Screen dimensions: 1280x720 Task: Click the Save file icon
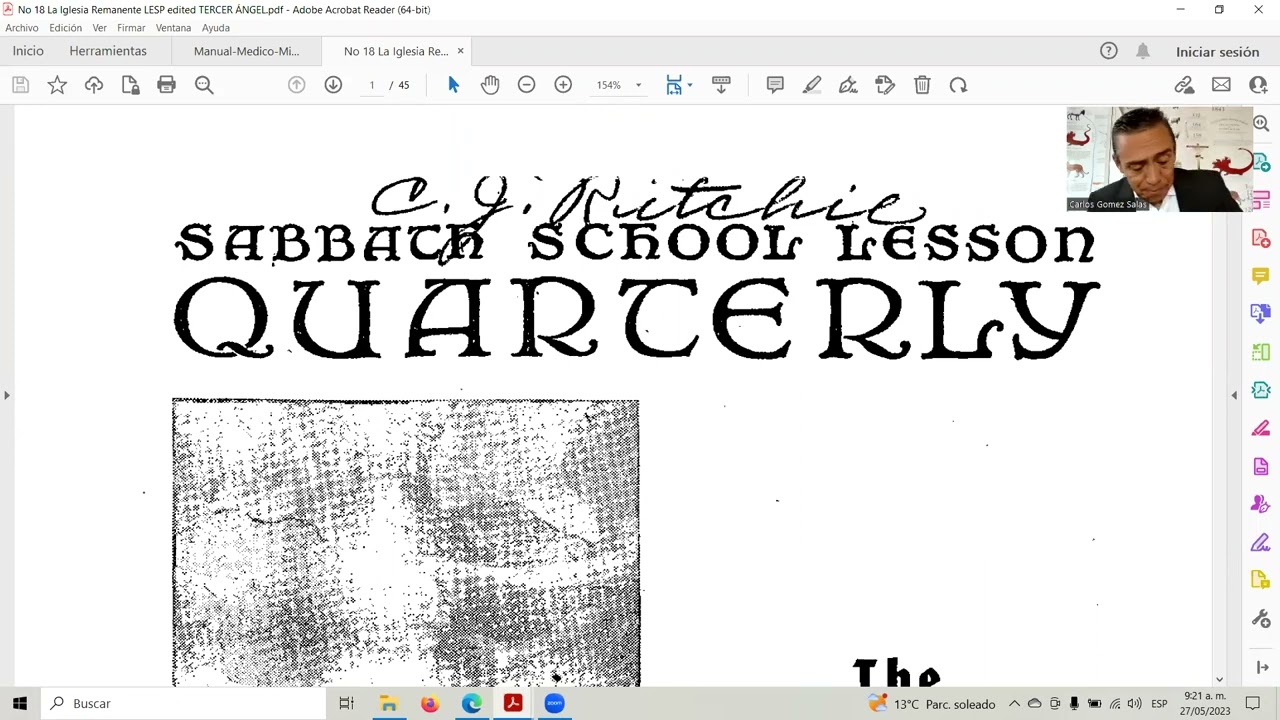click(20, 85)
